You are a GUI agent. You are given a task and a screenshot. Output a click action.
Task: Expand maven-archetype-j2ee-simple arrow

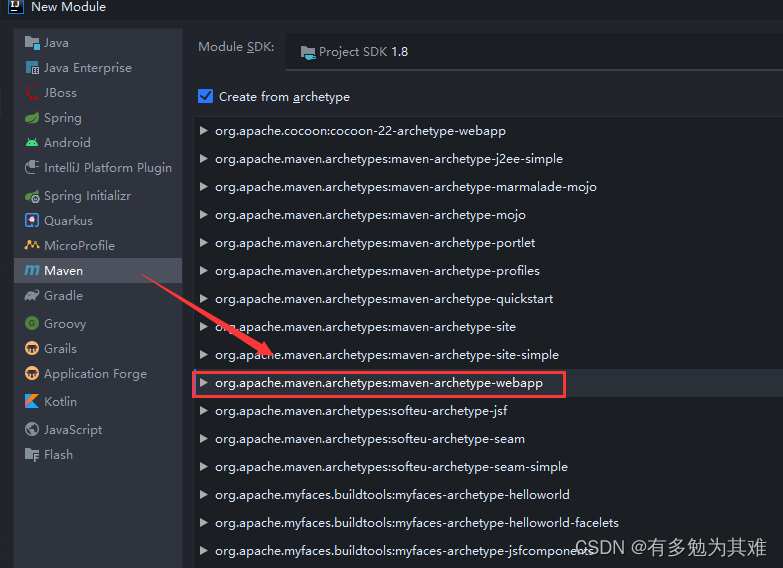pyautogui.click(x=204, y=159)
